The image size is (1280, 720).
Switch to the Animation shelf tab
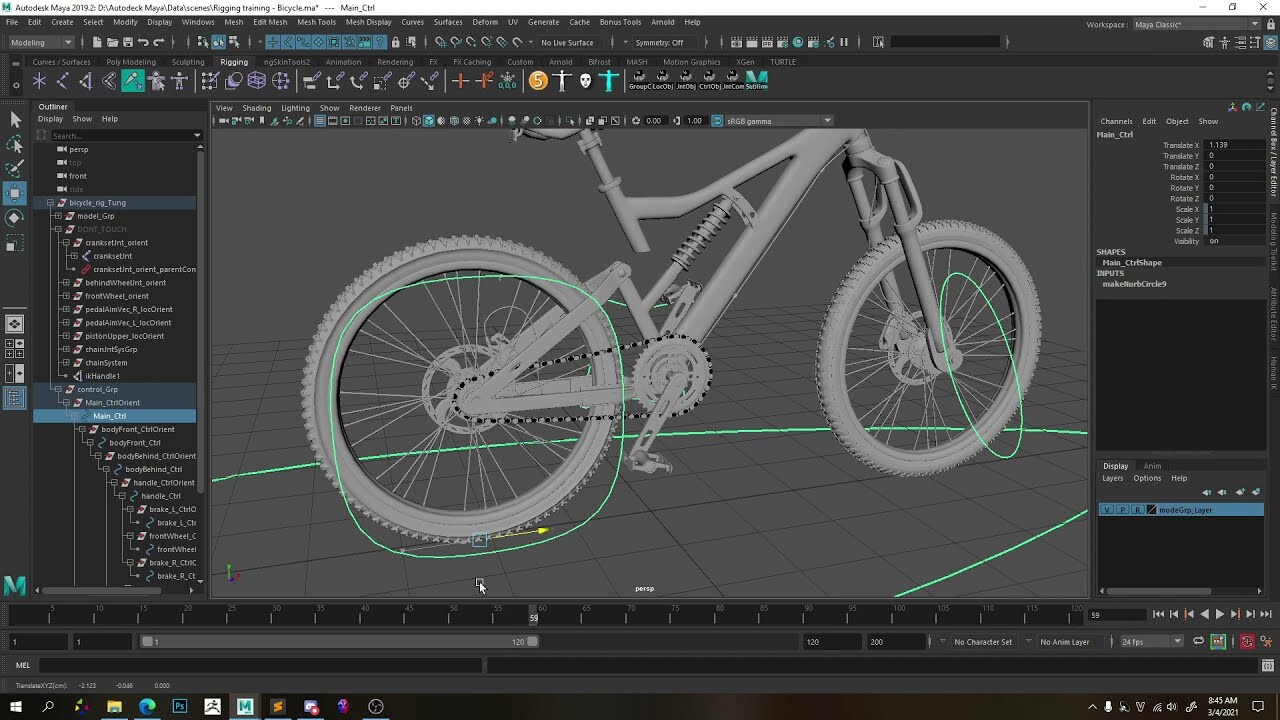[343, 61]
